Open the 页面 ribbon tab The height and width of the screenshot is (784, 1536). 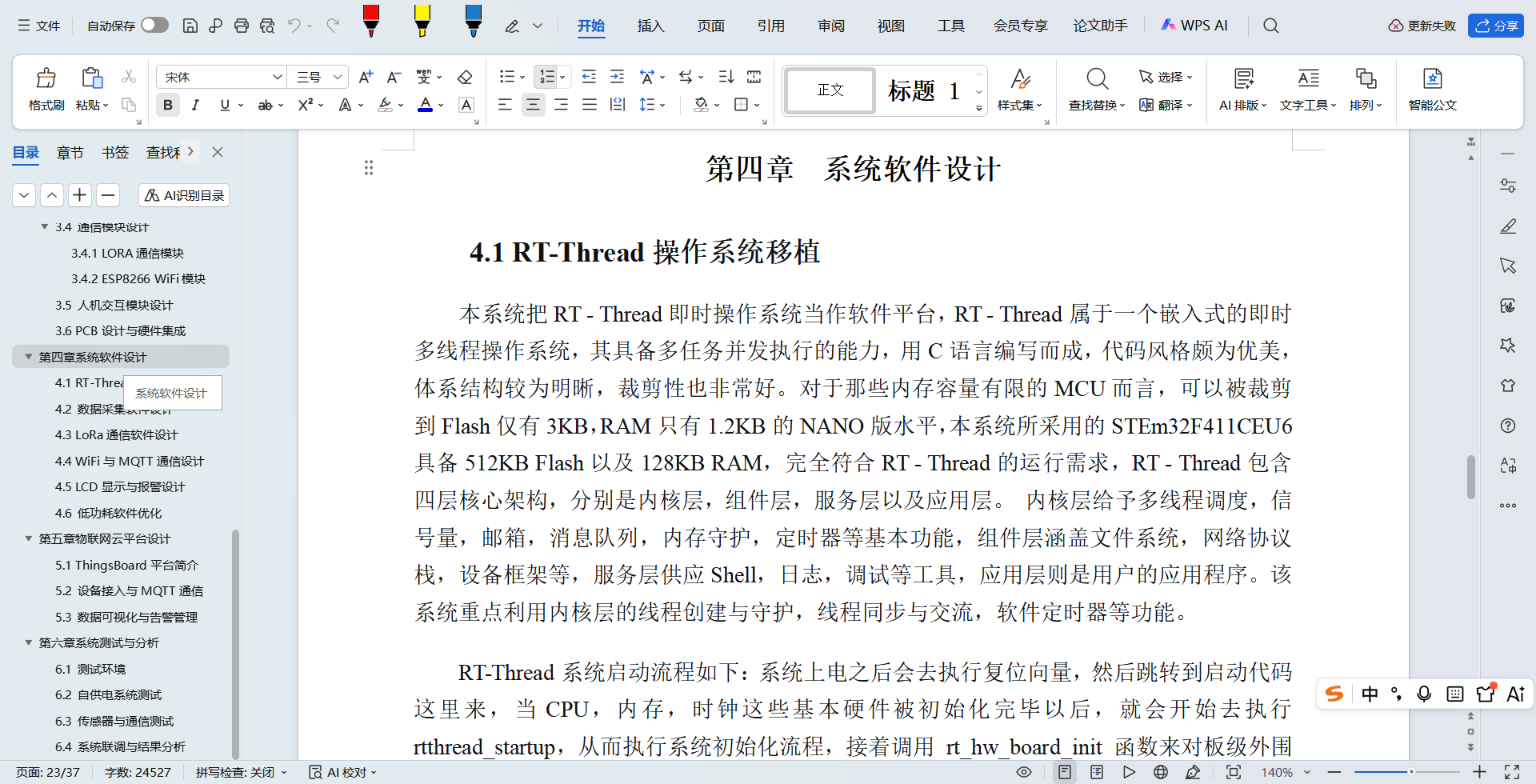[x=710, y=26]
